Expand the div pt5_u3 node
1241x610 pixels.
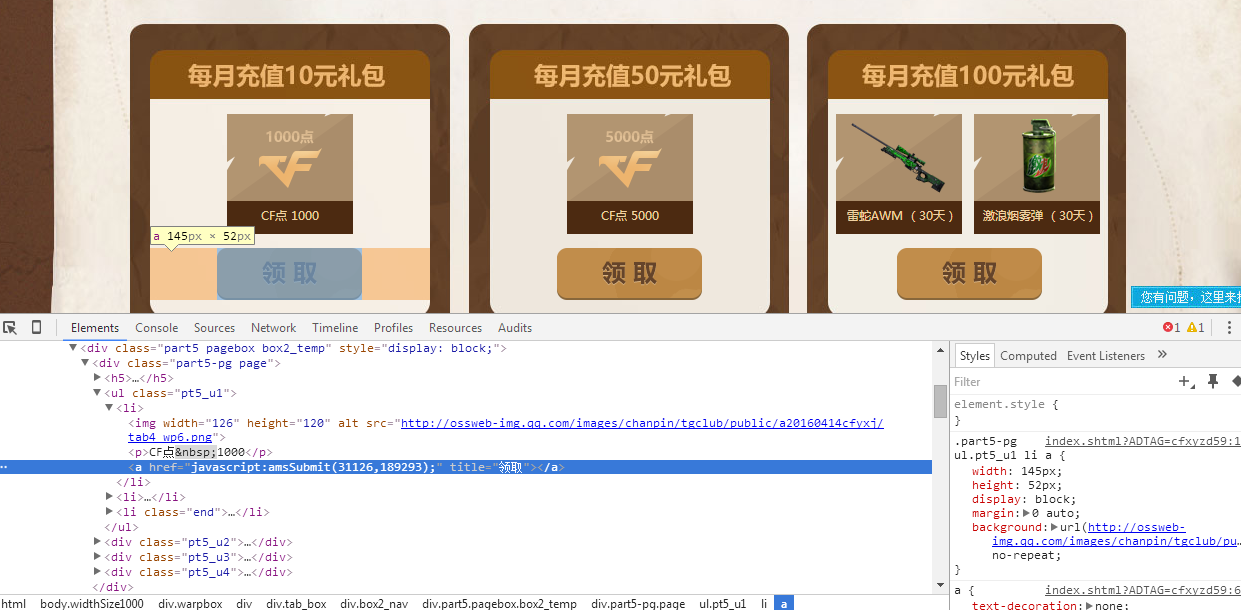(98, 557)
